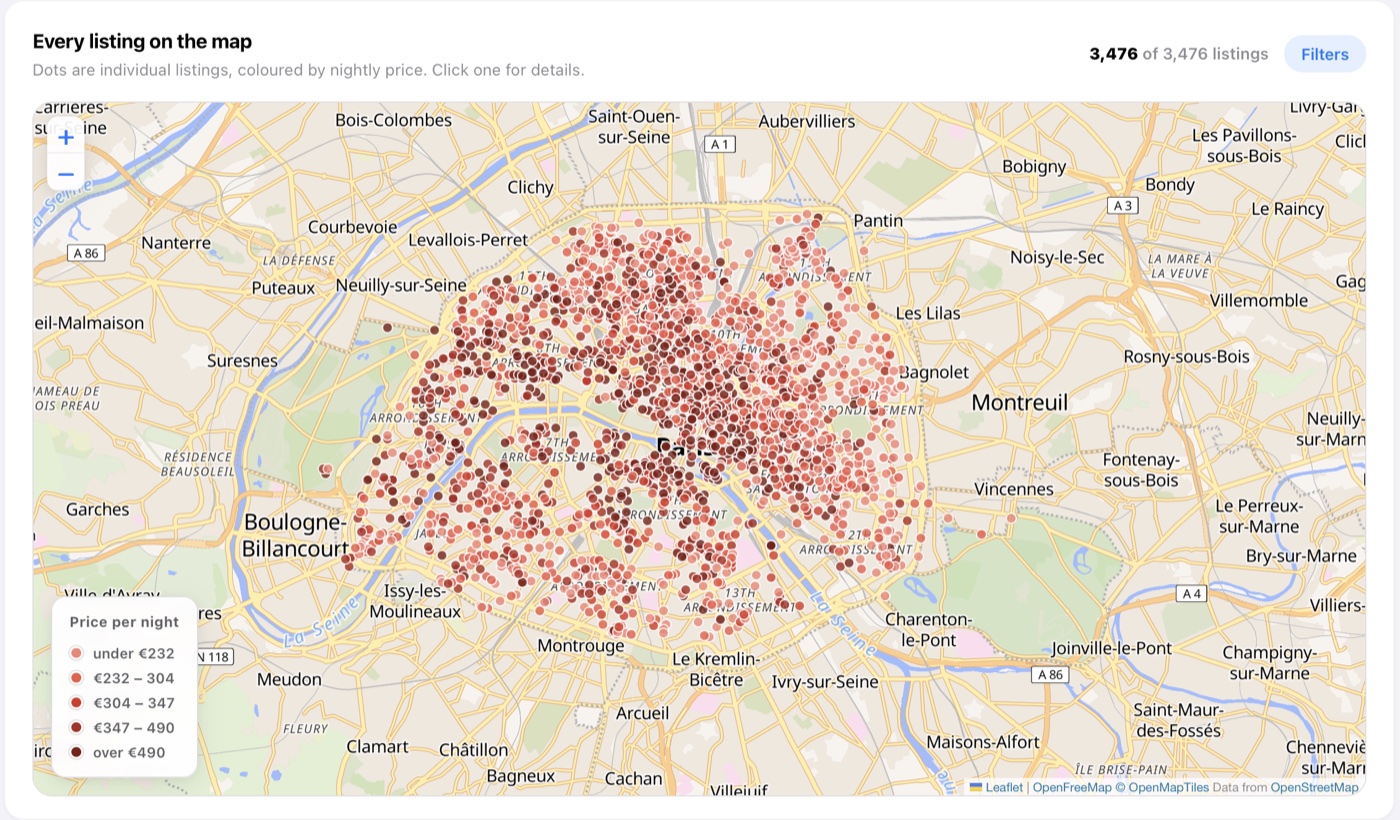Viewport: 1400px width, 820px height.
Task: Click the Ivry-sur-Seine map label
Action: click(x=825, y=682)
